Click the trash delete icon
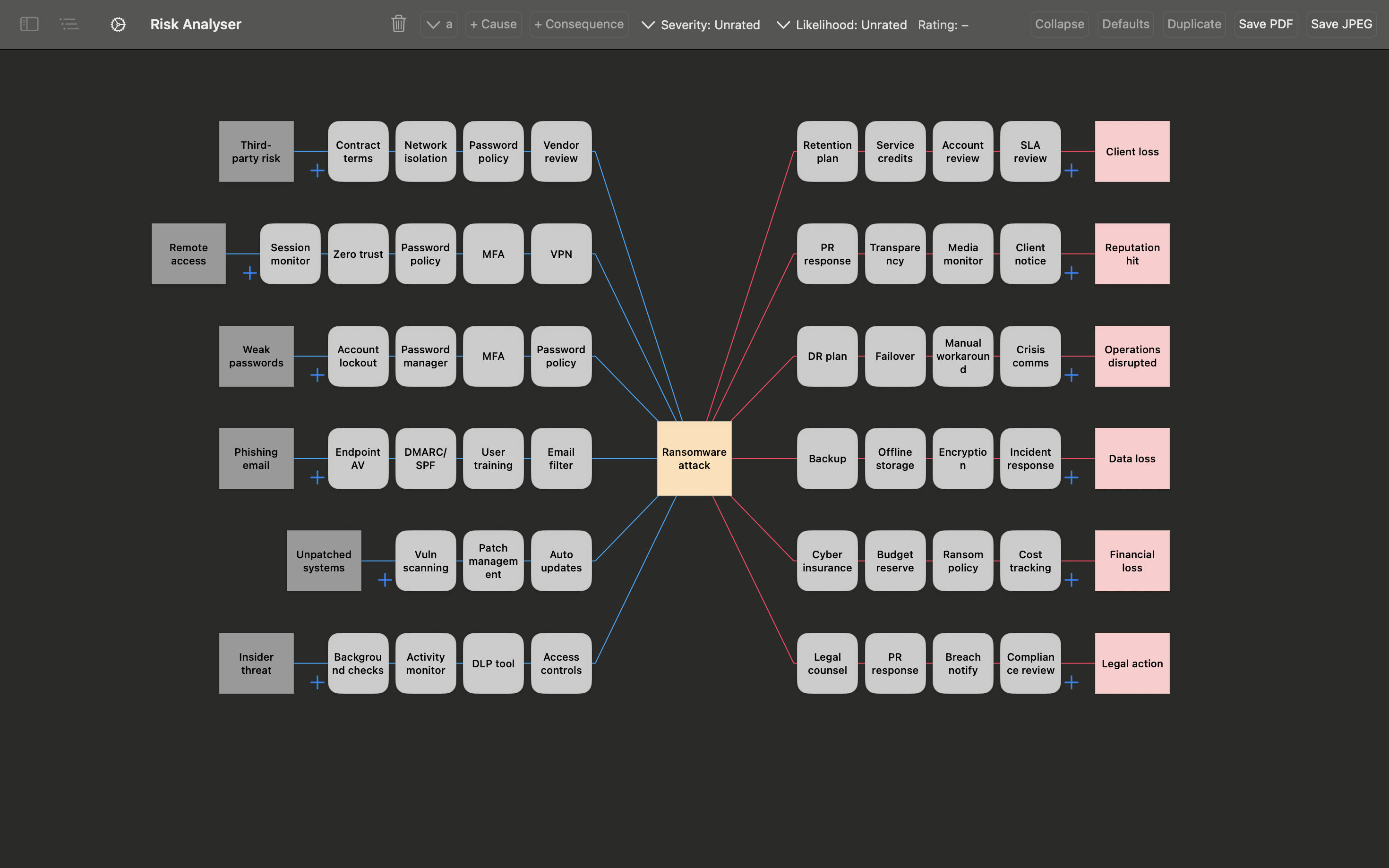The width and height of the screenshot is (1389, 868). tap(398, 24)
